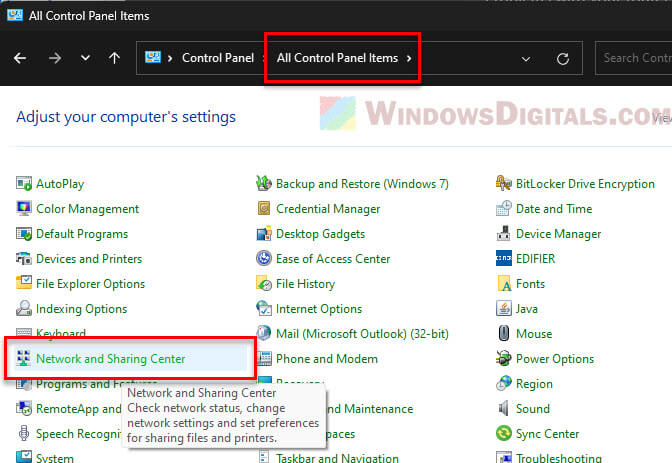Image resolution: width=672 pixels, height=463 pixels.
Task: Click the Devices and Printers icon
Action: coord(24,259)
